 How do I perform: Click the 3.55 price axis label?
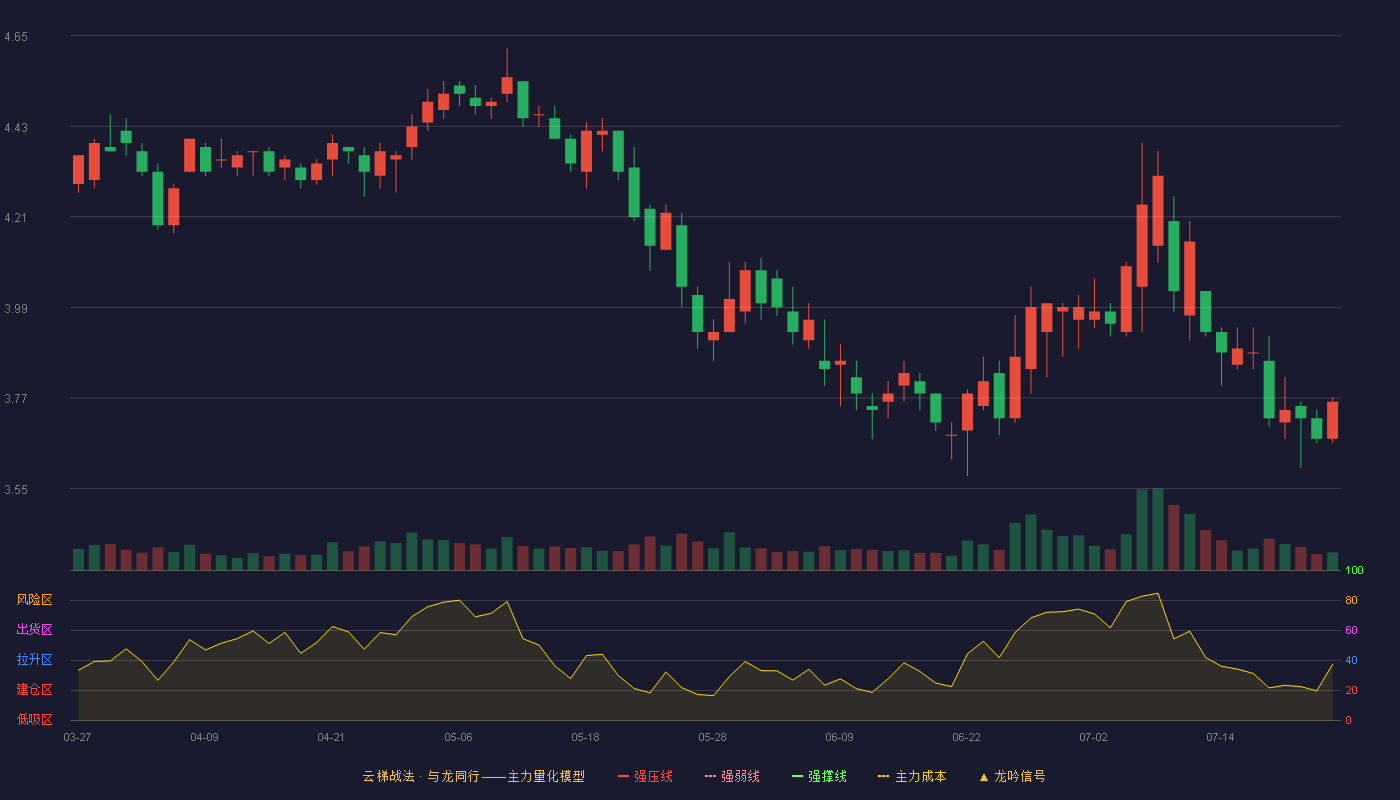[16, 490]
